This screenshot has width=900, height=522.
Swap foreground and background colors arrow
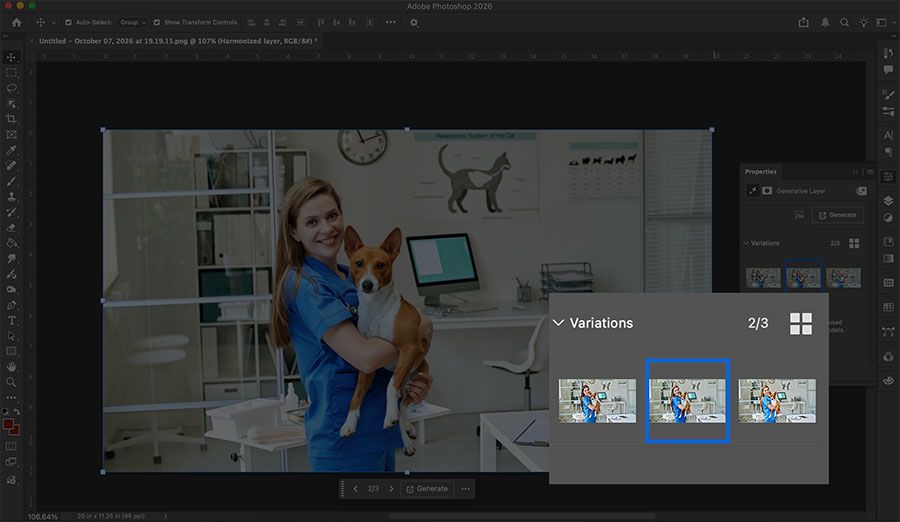tap(17, 411)
